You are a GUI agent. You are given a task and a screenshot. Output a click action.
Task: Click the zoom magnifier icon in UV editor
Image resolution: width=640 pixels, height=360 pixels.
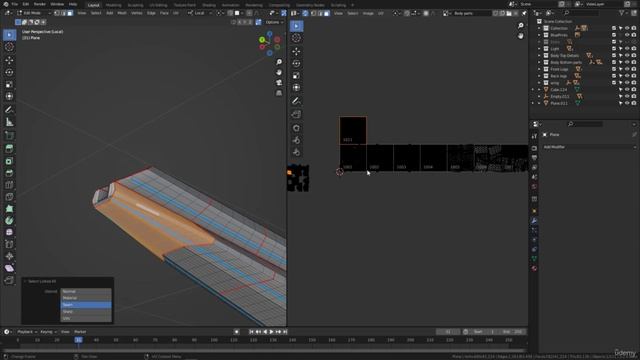tap(520, 26)
